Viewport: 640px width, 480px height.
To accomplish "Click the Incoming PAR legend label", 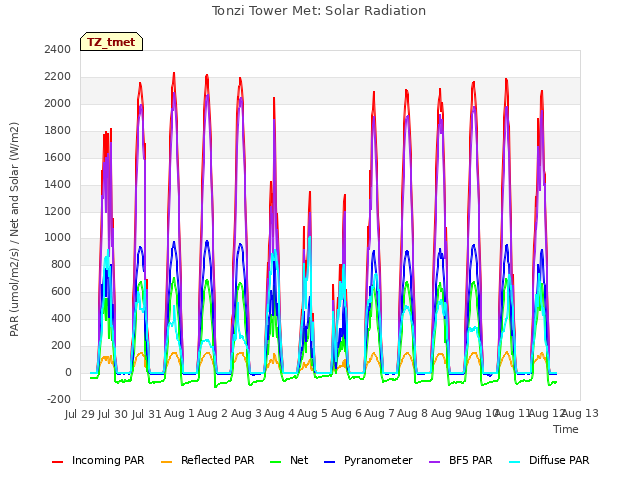I will pos(108,460).
